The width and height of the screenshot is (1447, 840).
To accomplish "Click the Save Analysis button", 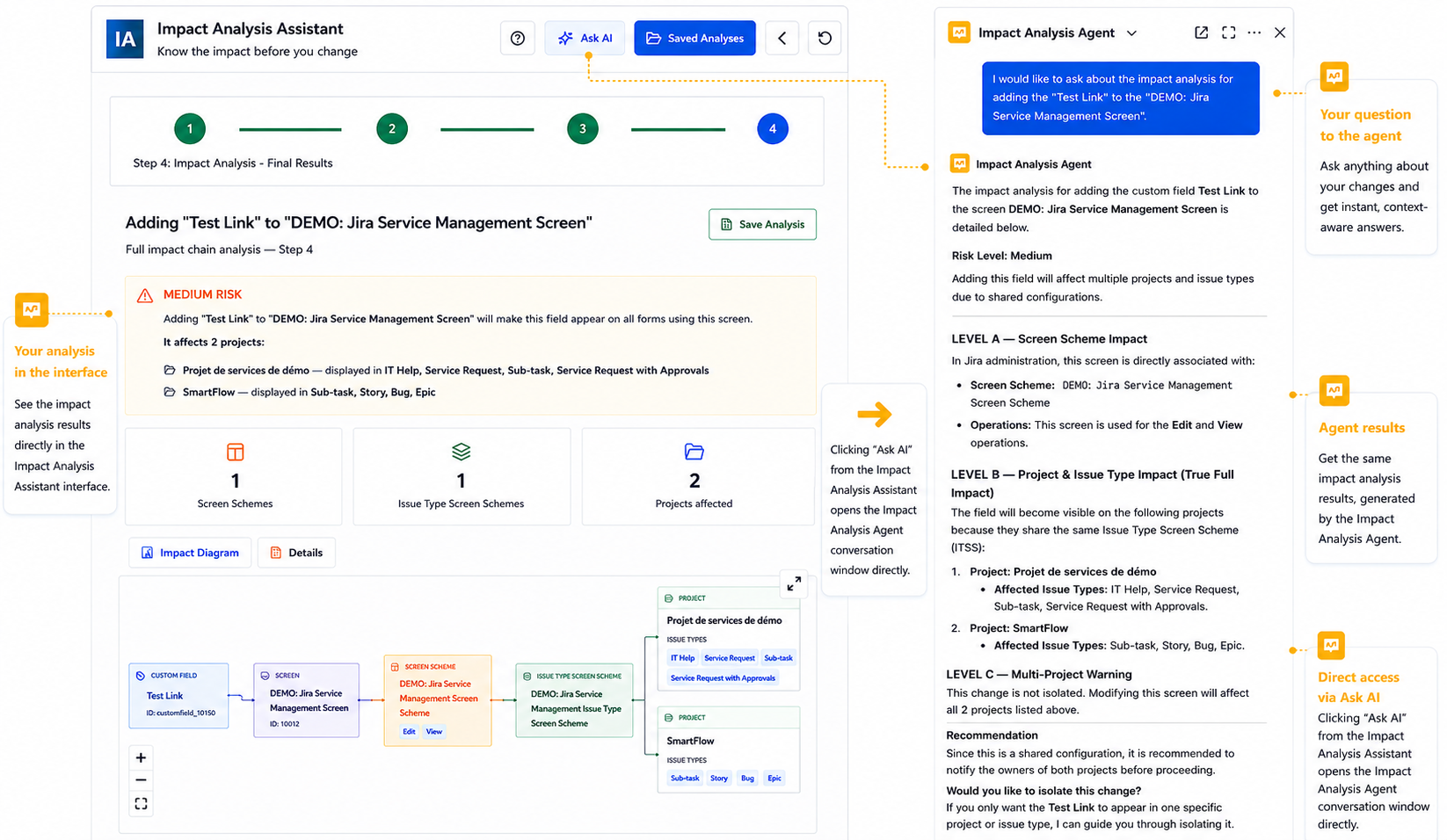I will point(762,224).
